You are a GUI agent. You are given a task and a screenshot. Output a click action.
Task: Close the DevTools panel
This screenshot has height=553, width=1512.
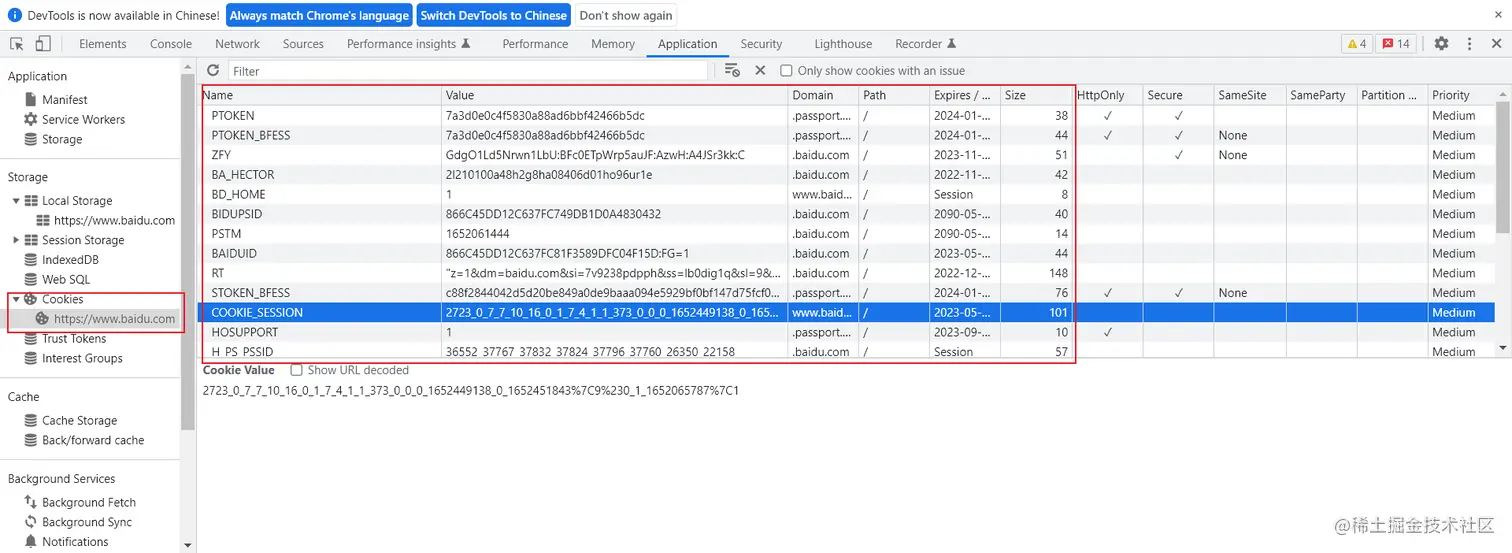(1497, 44)
